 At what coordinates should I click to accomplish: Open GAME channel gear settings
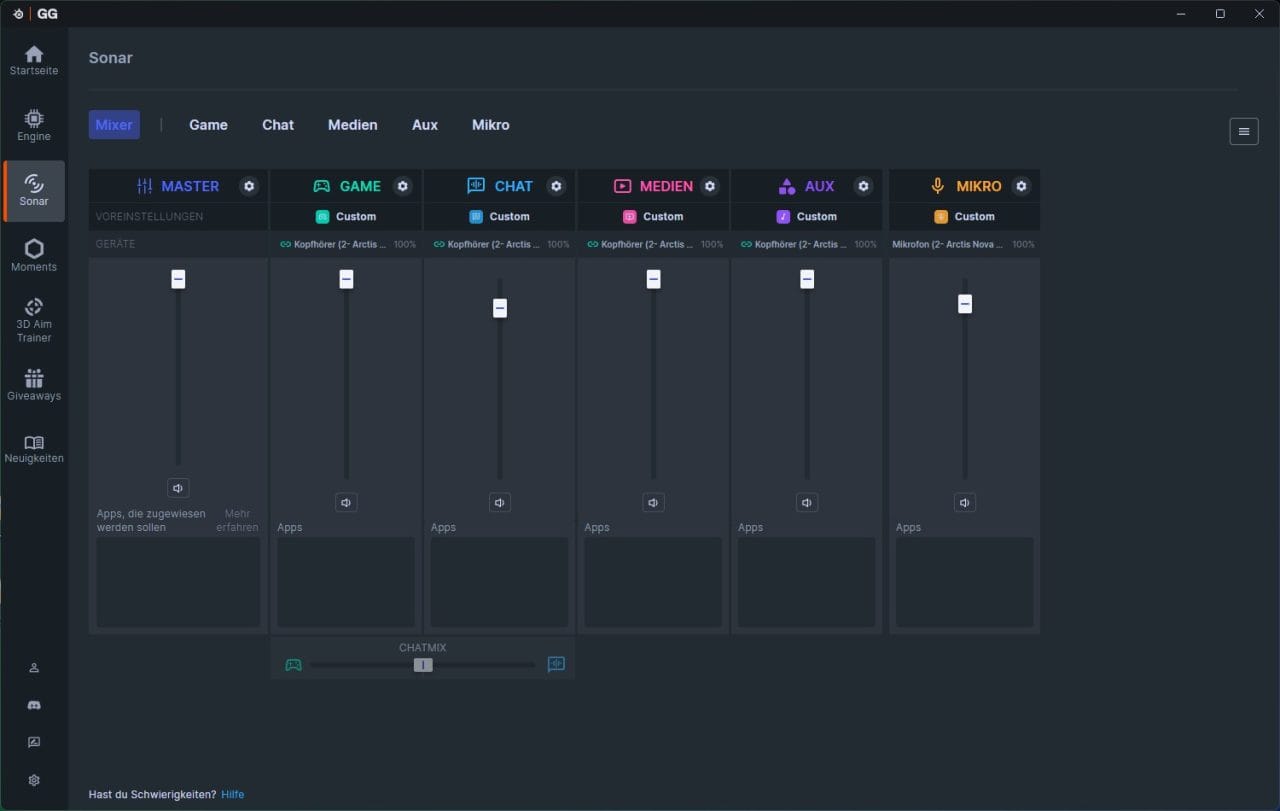click(403, 186)
